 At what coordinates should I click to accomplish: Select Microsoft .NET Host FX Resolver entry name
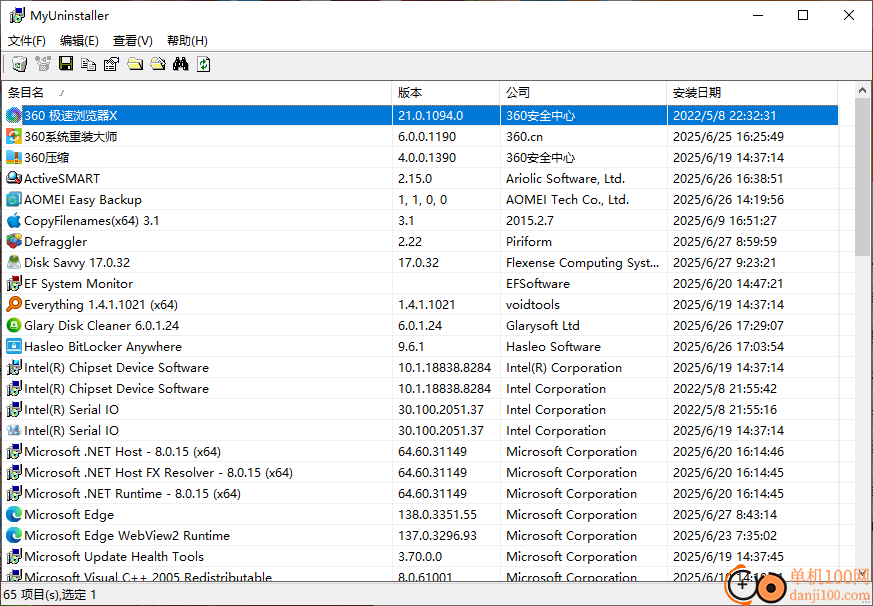158,473
